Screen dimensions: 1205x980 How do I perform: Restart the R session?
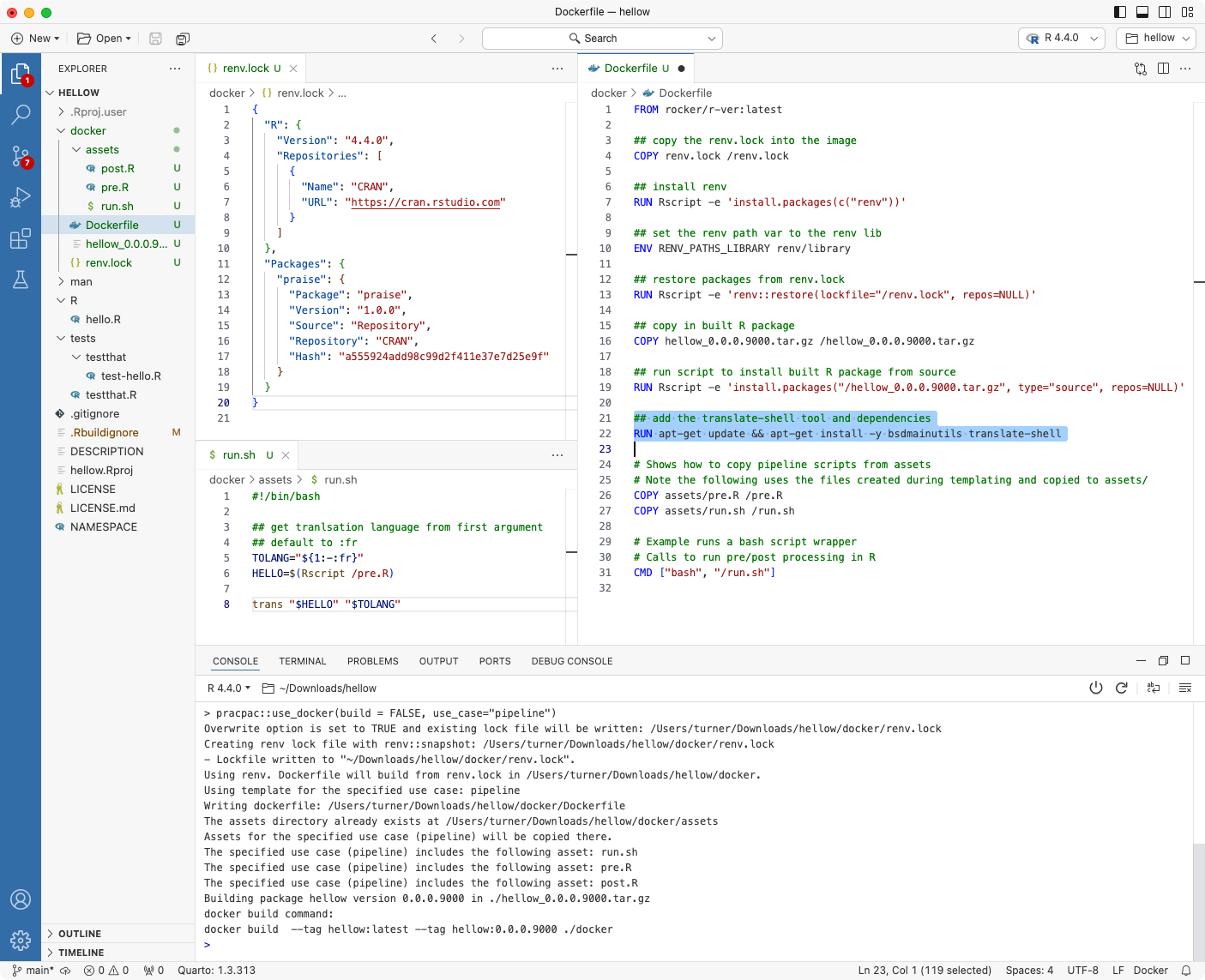[1122, 688]
